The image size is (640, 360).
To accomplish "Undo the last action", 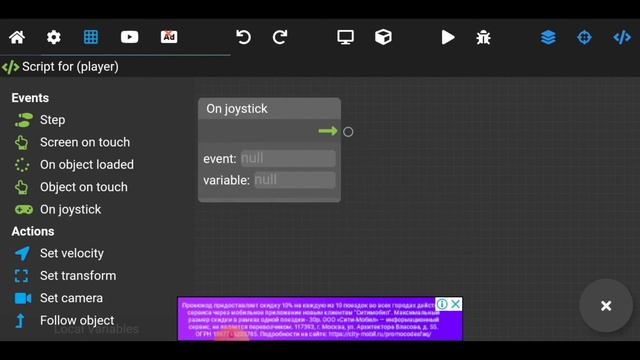I will pyautogui.click(x=243, y=37).
